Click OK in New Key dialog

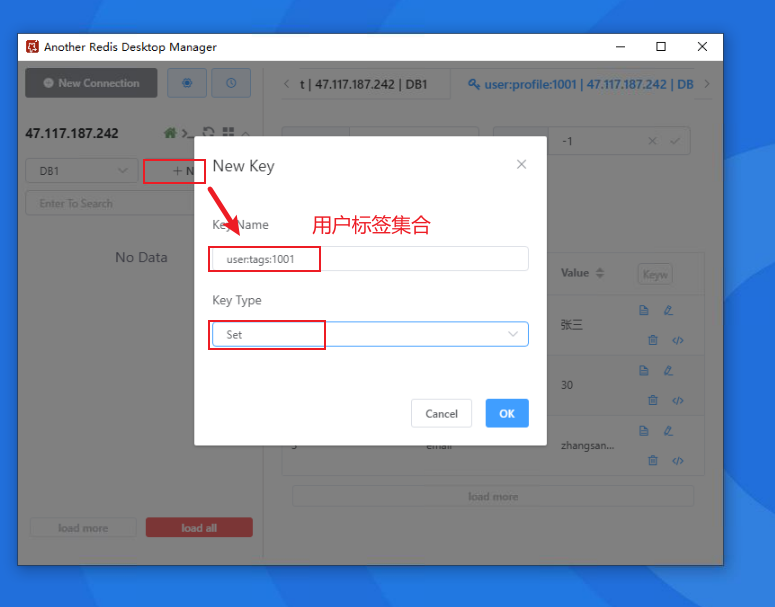pyautogui.click(x=507, y=413)
